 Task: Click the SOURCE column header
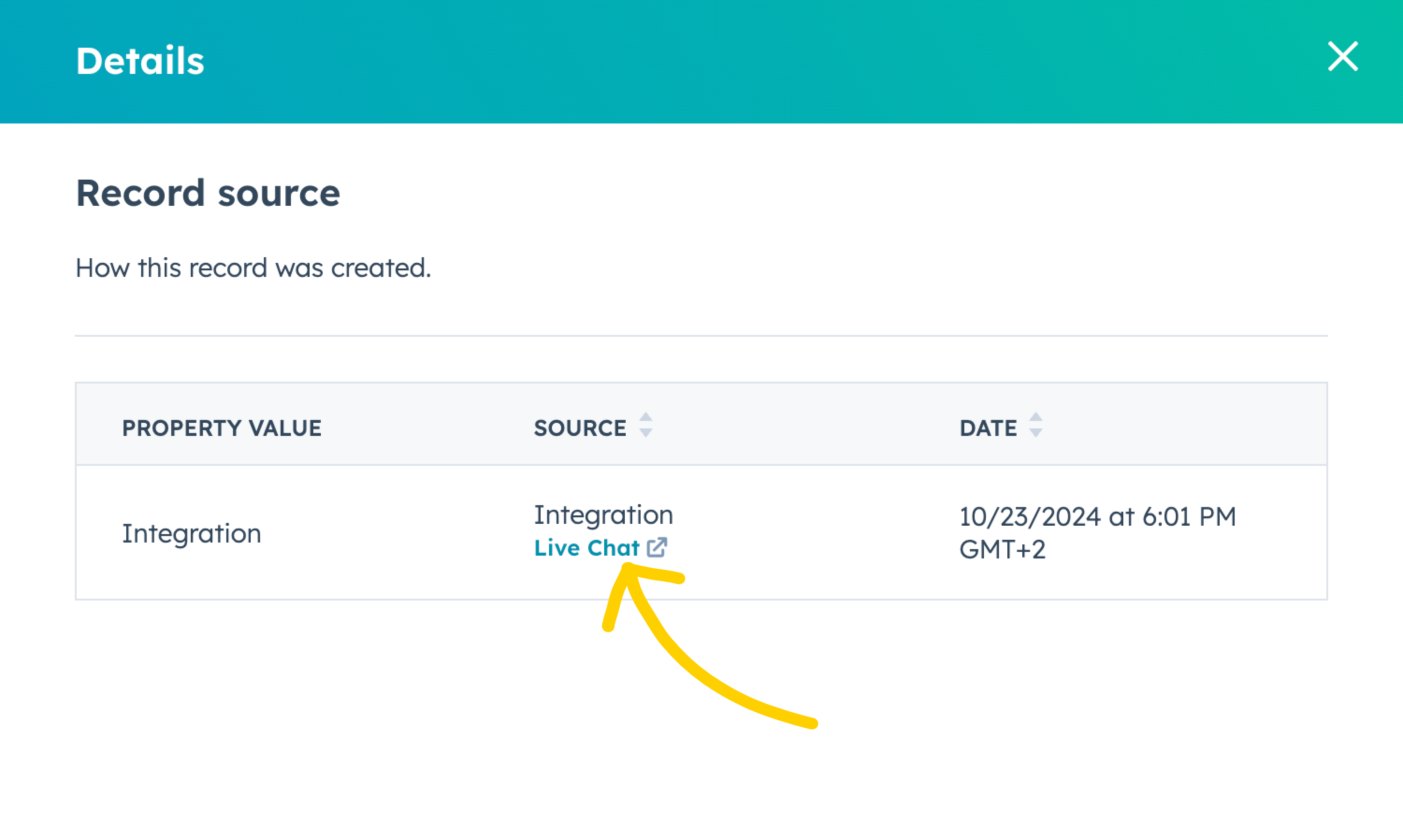tap(580, 428)
